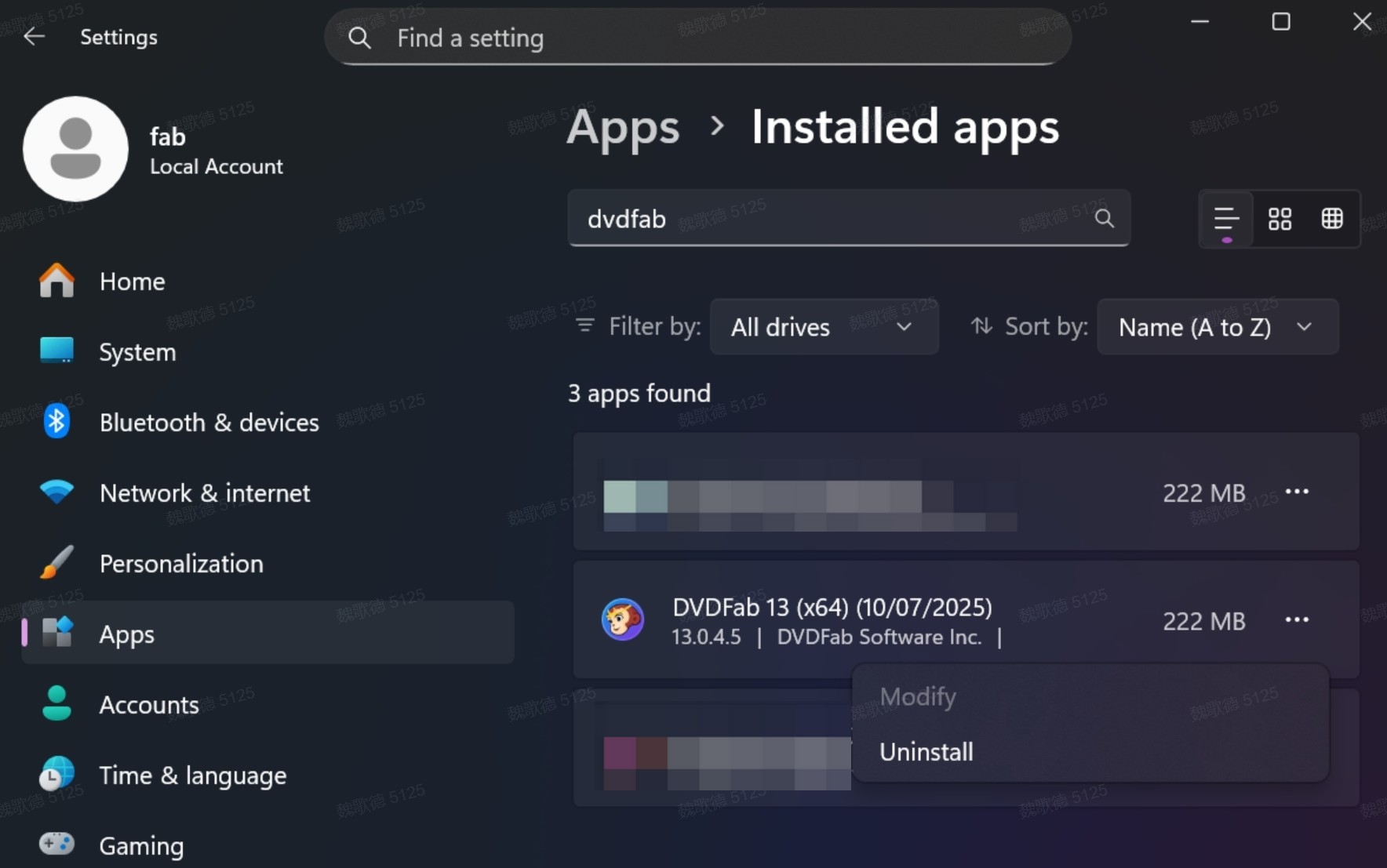This screenshot has width=1387, height=868.
Task: Open Time & language settings
Action: [x=268, y=775]
